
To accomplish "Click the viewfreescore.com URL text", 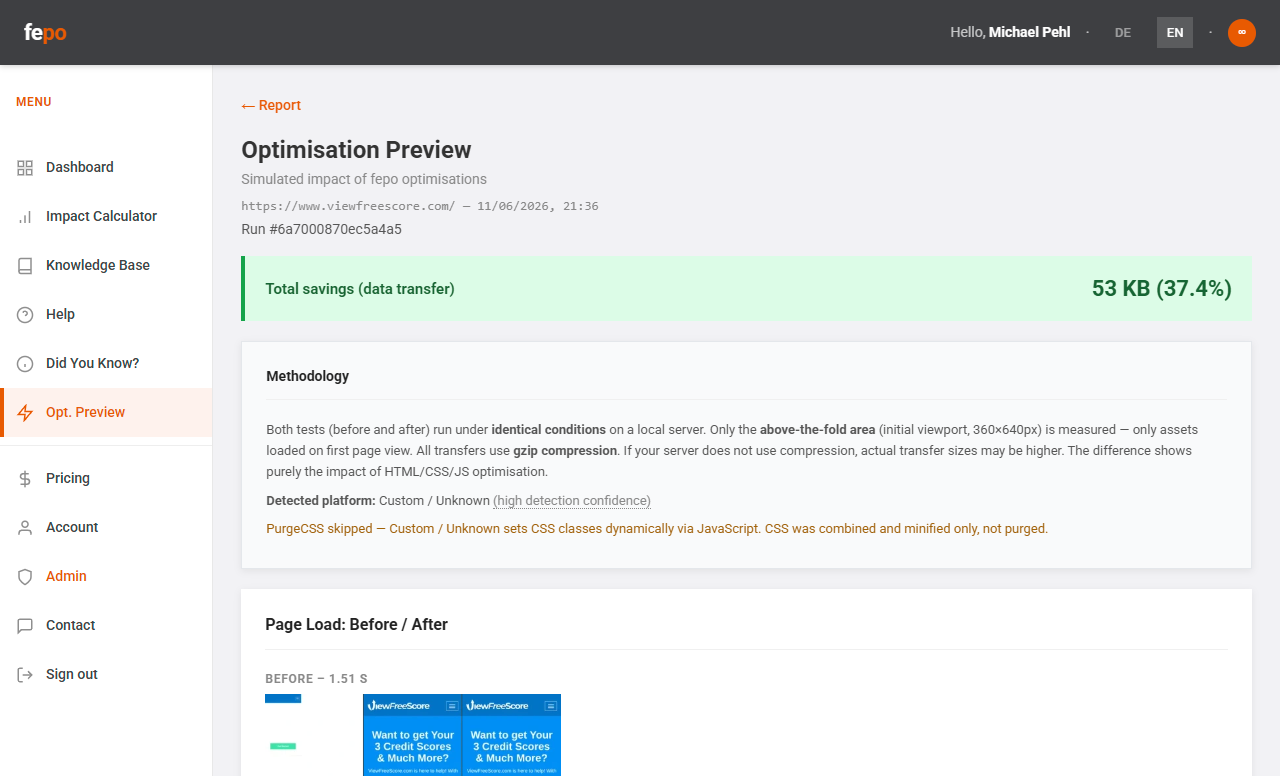I will pyautogui.click(x=348, y=206).
